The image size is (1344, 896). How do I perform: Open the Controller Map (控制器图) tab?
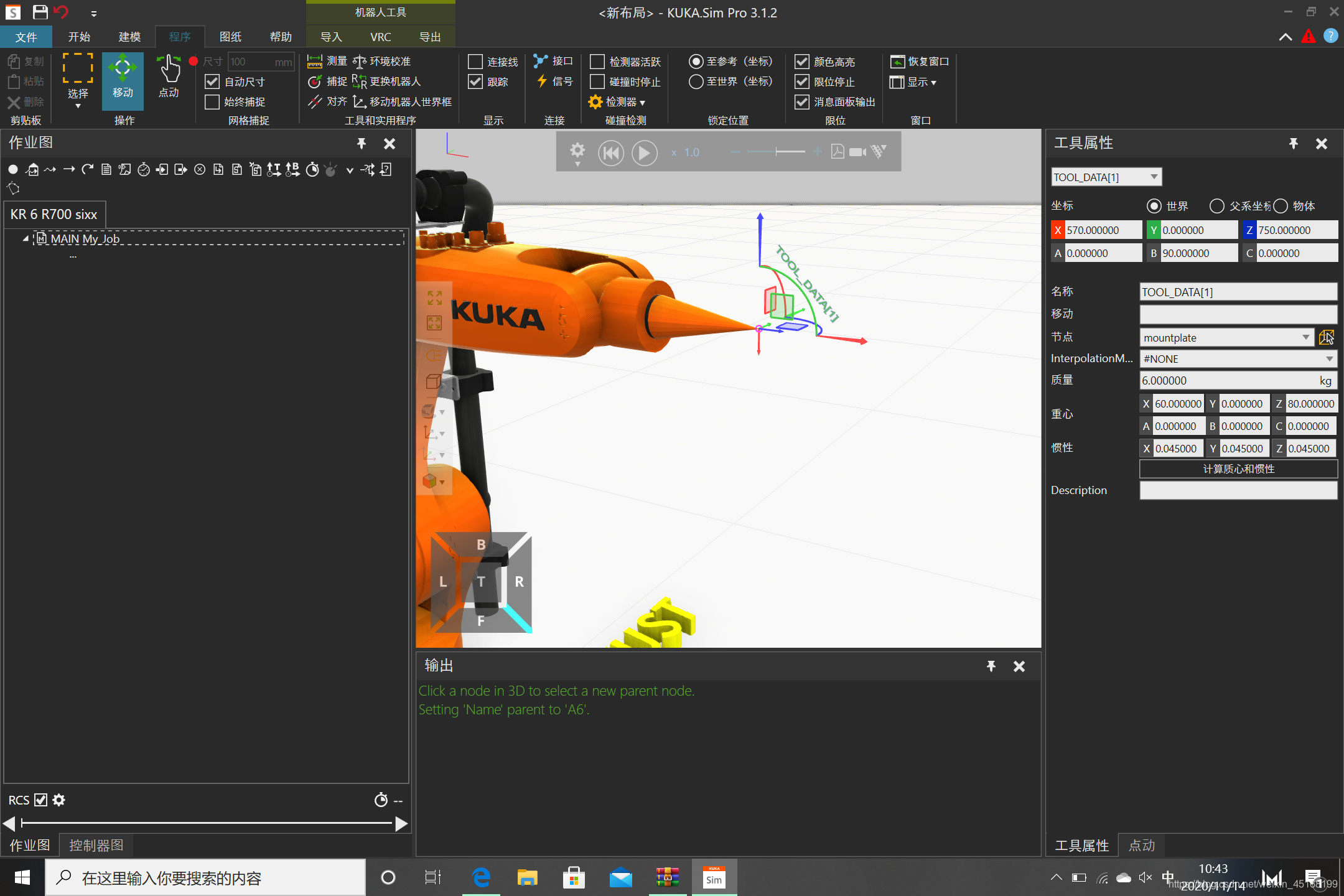click(x=96, y=845)
